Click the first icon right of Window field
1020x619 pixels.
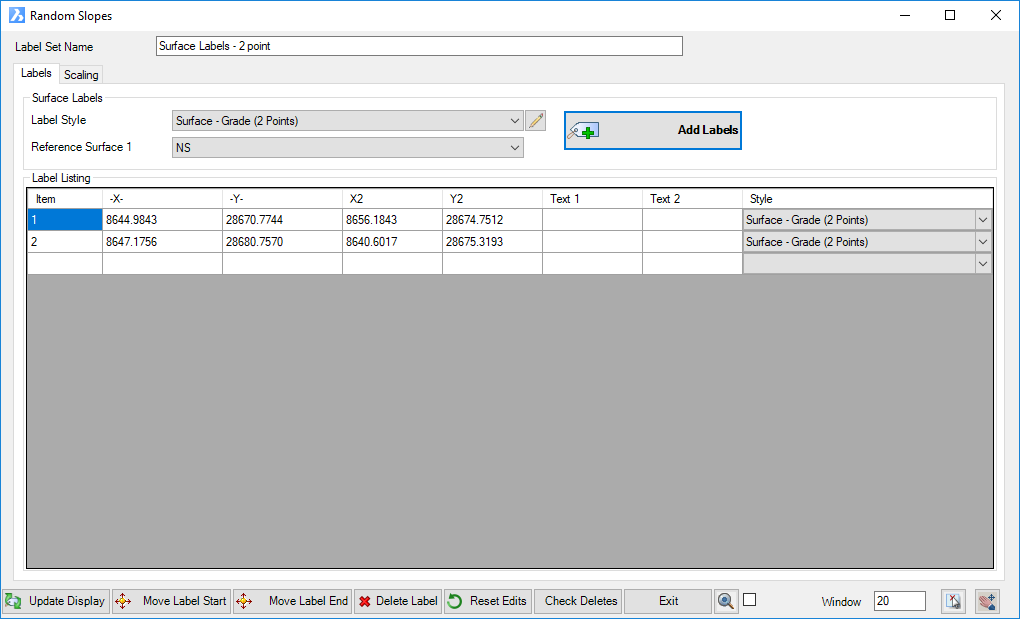(953, 601)
